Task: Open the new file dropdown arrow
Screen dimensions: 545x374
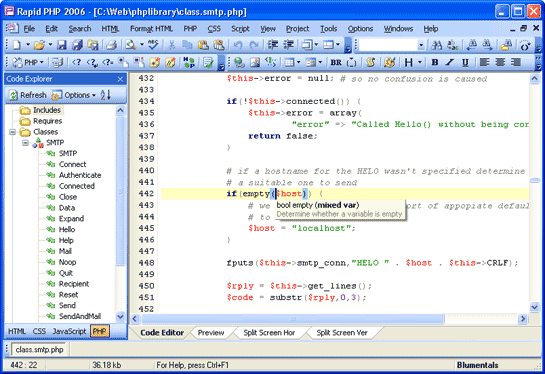Action: pyautogui.click(x=27, y=45)
